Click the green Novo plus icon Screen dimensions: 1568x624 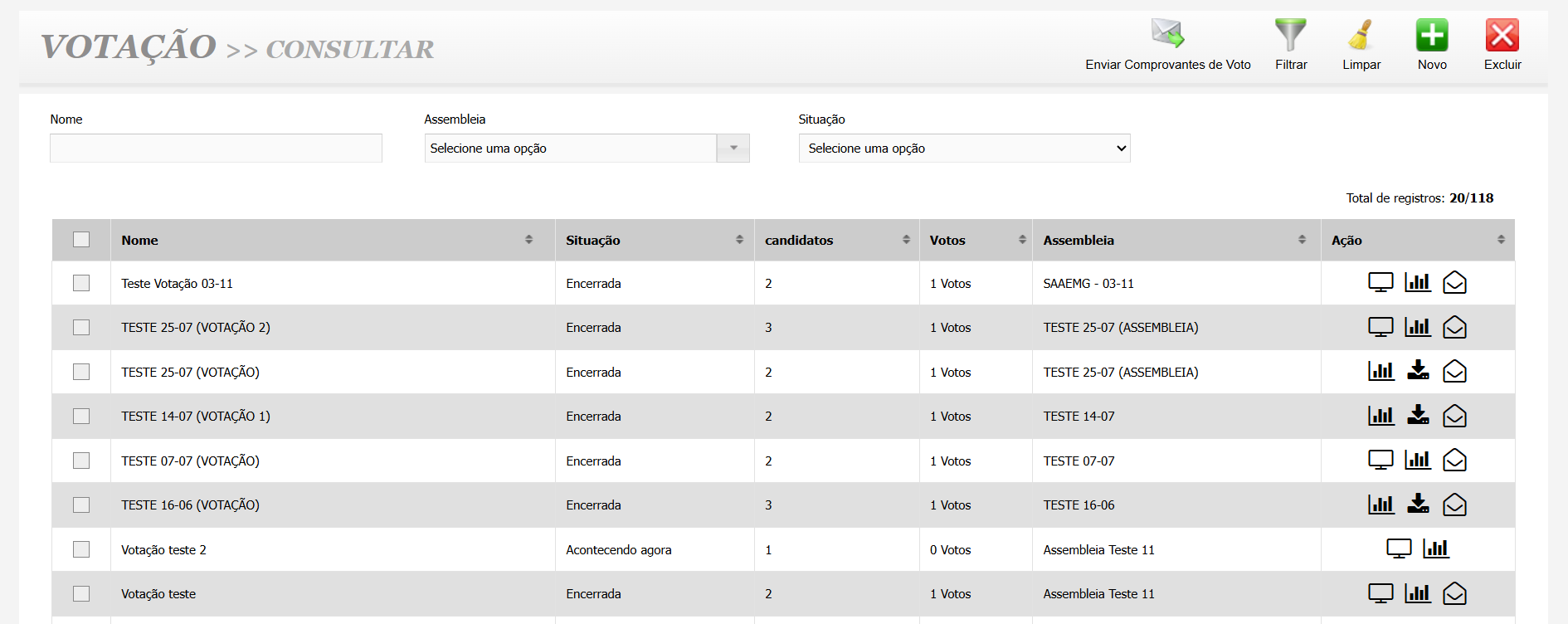[1432, 35]
